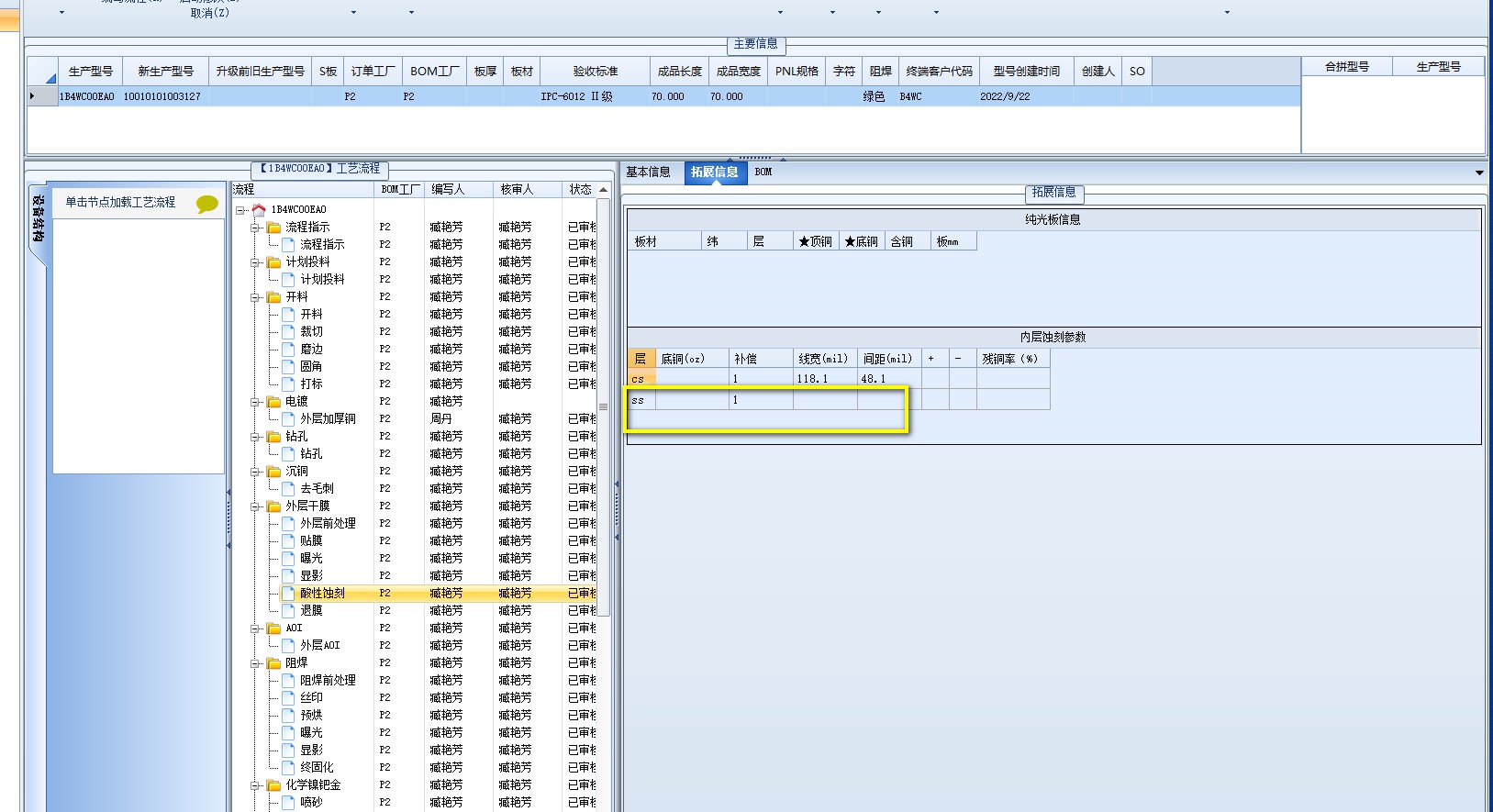This screenshot has width=1493, height=812.
Task: Click the 线宽 cell in the ss row
Action: tap(825, 400)
